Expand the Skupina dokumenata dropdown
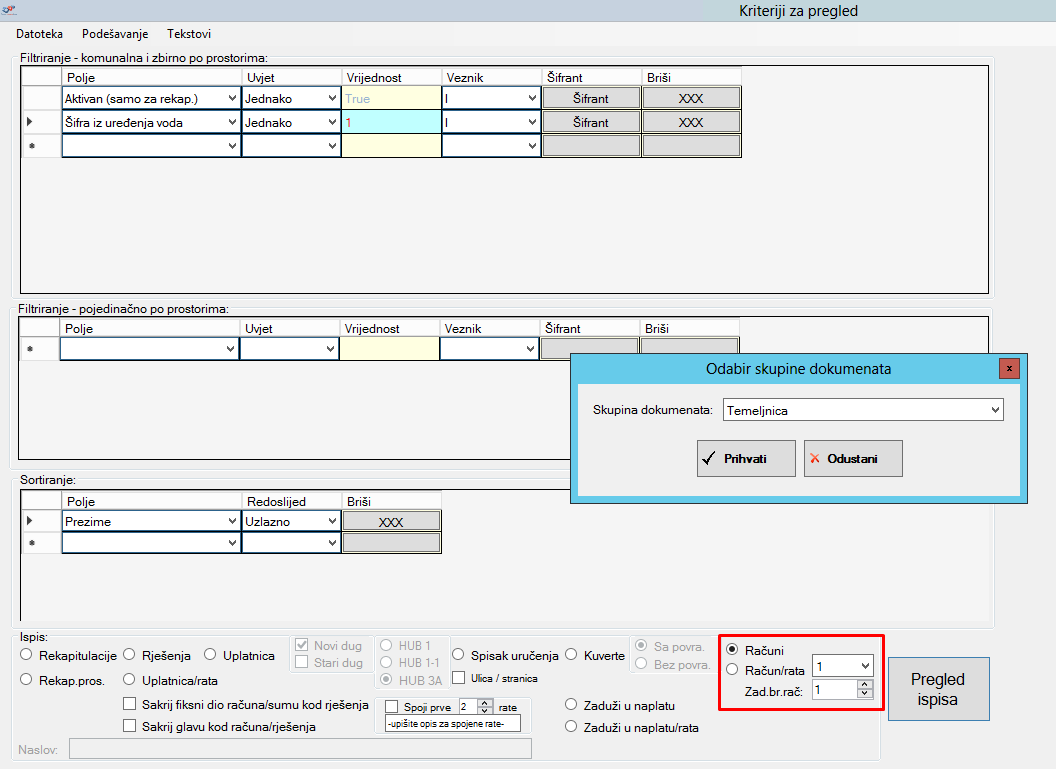Viewport: 1056px width, 769px height. tap(993, 410)
